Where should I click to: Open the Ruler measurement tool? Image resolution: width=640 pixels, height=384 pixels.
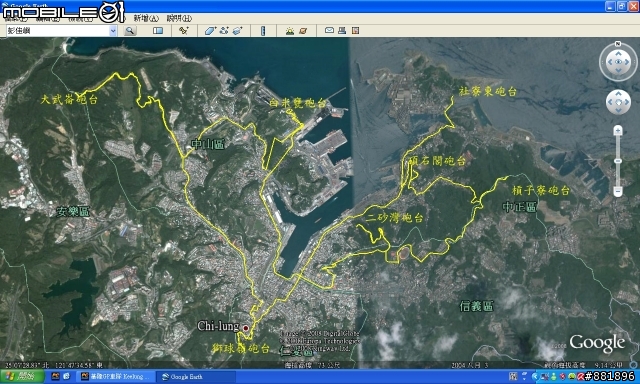(x=263, y=31)
